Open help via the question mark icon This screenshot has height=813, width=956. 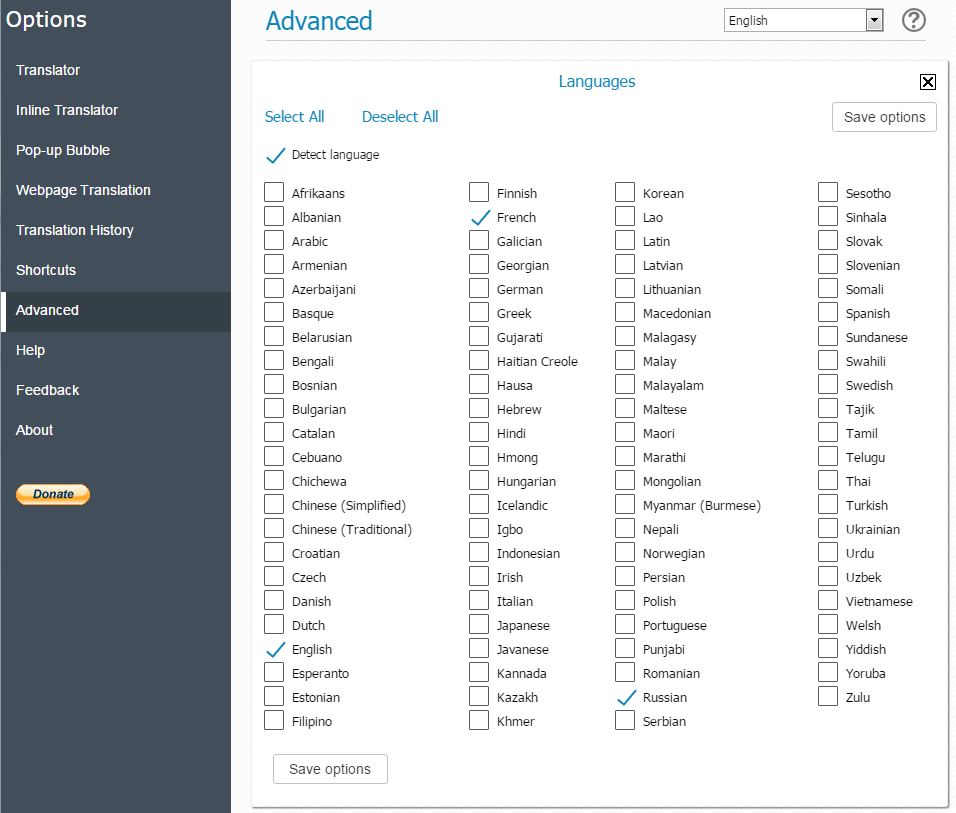pos(913,20)
